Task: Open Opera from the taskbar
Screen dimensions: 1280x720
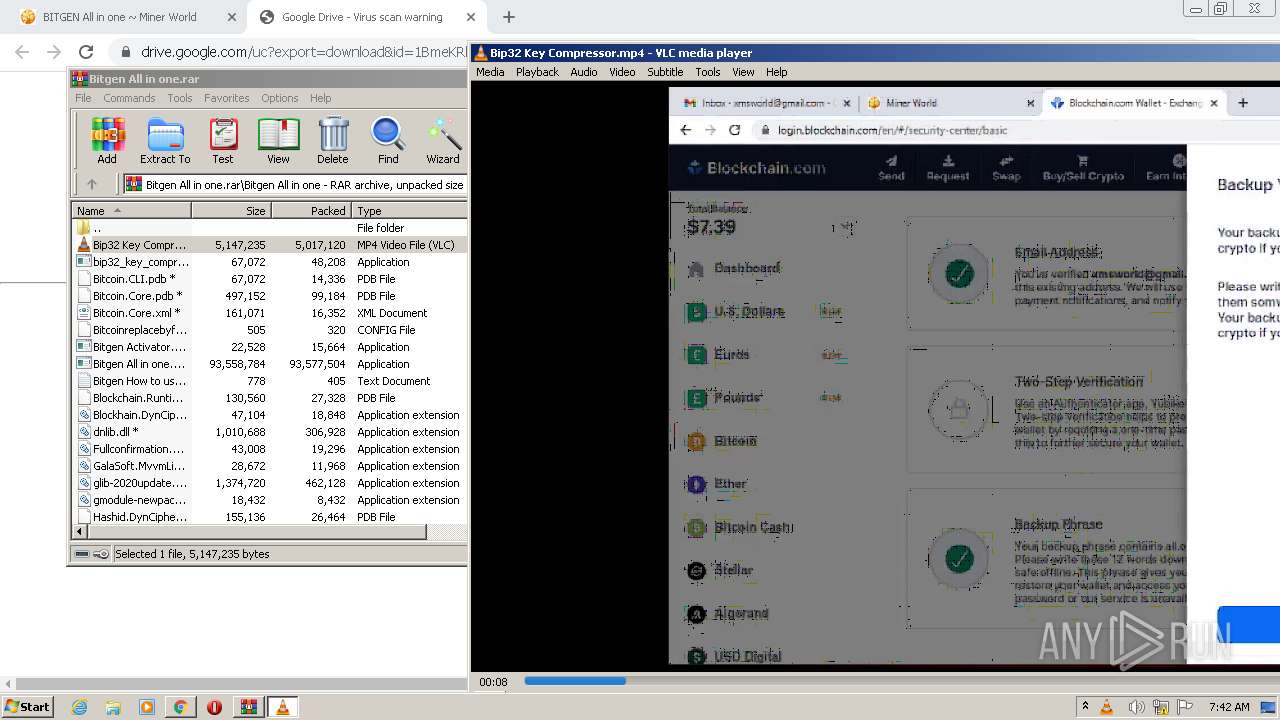Action: [x=214, y=707]
